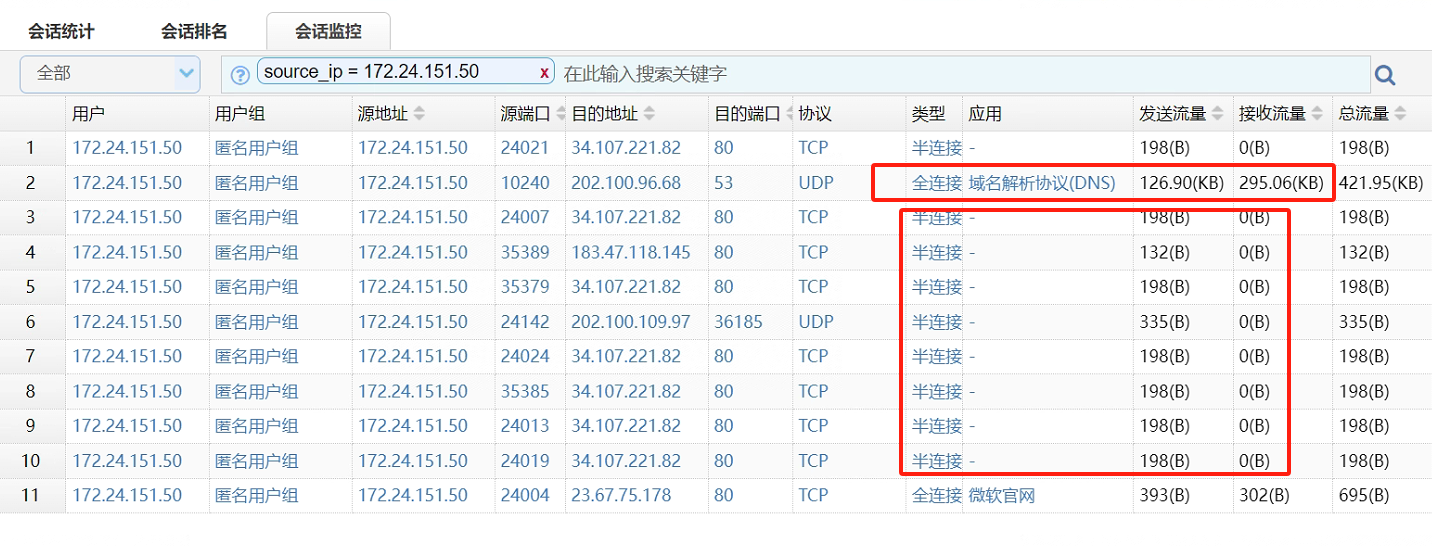
Task: Click source port 10240
Action: pos(525,183)
